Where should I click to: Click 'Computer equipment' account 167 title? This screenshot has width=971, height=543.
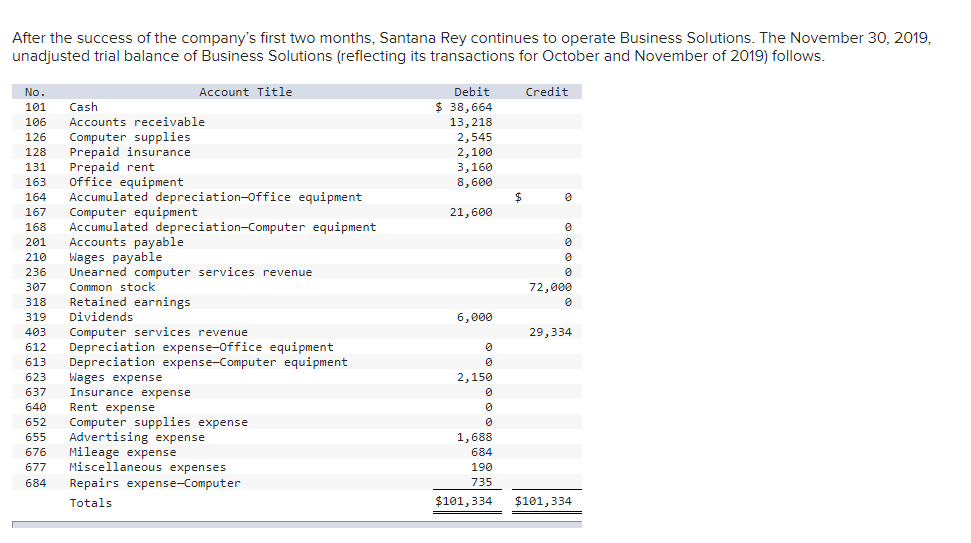[133, 212]
